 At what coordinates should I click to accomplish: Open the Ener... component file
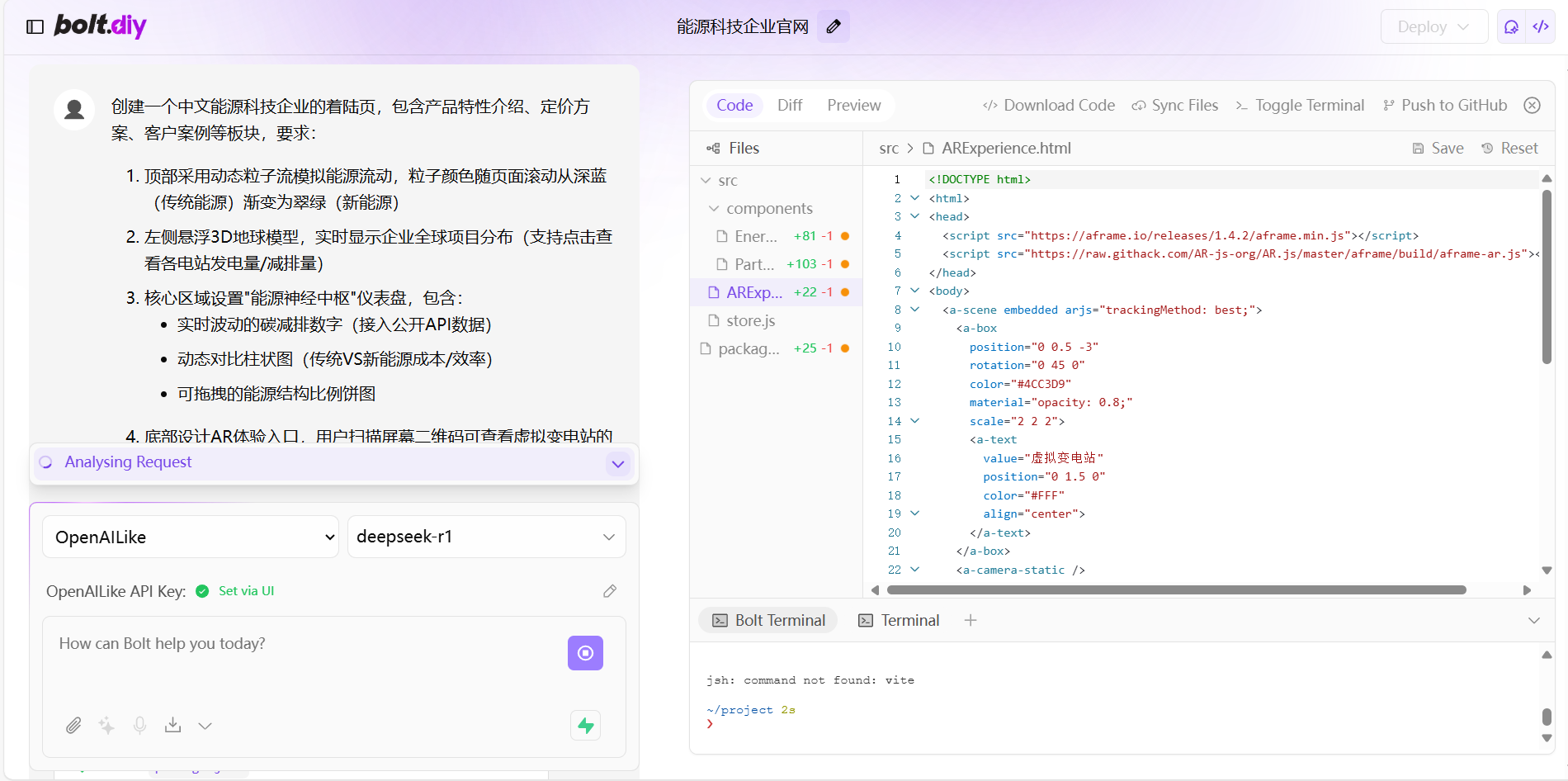(777, 236)
